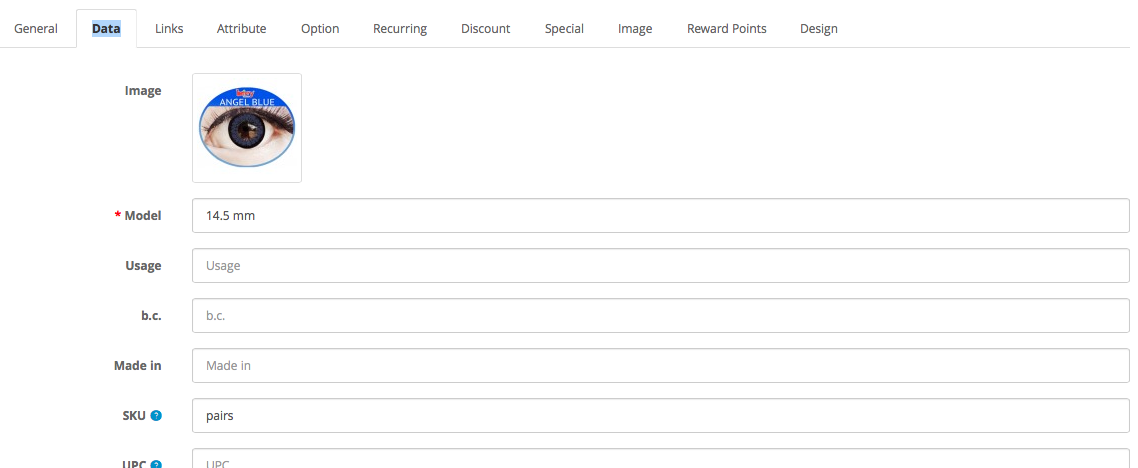
Task: Select the Made in input field
Action: click(x=660, y=366)
